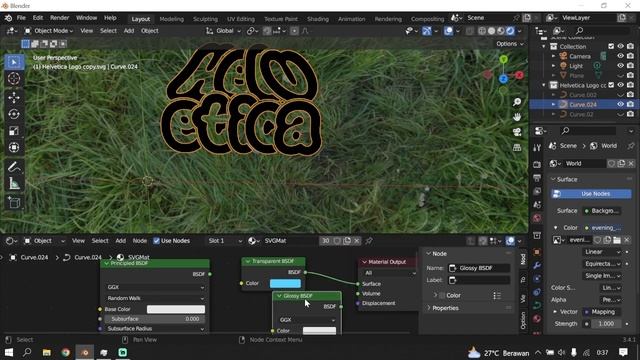
Task: Switch to rendered viewport shading
Action: (x=510, y=31)
